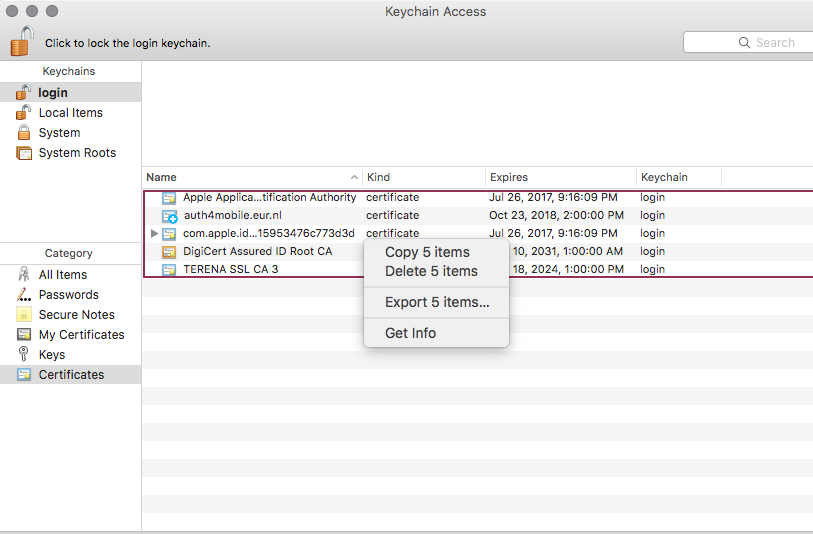Click the close window button in title bar
813x534 pixels.
12,11
